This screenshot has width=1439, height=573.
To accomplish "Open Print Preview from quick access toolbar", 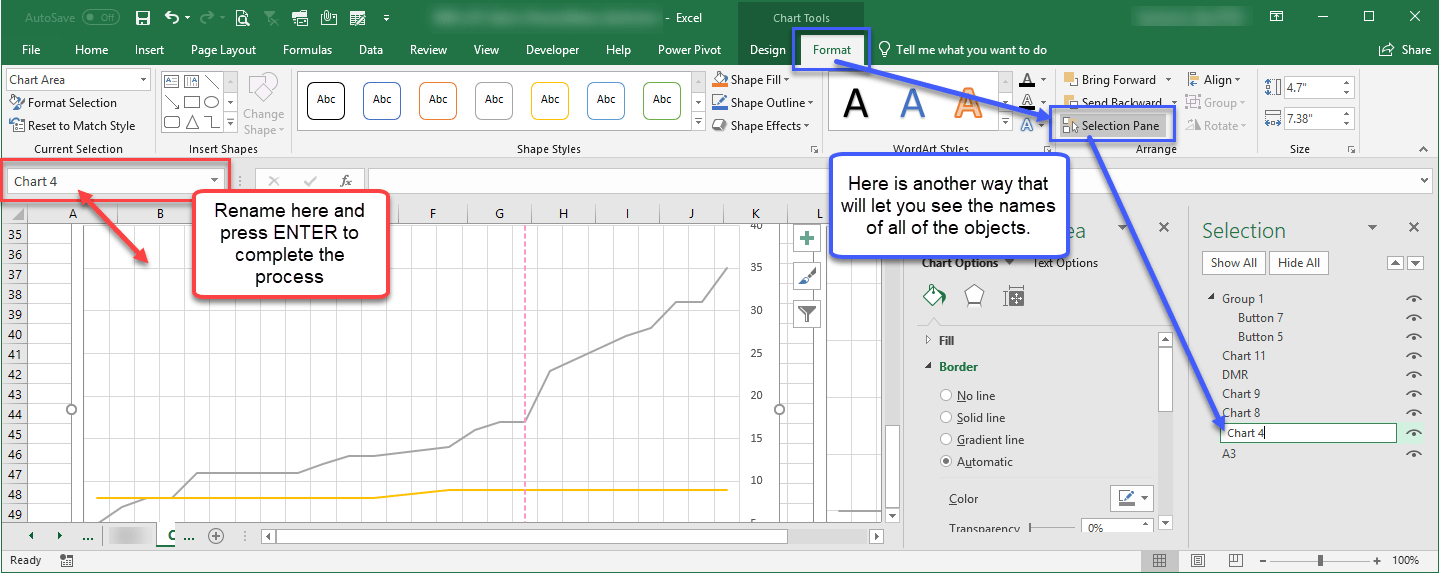I will pyautogui.click(x=242, y=18).
